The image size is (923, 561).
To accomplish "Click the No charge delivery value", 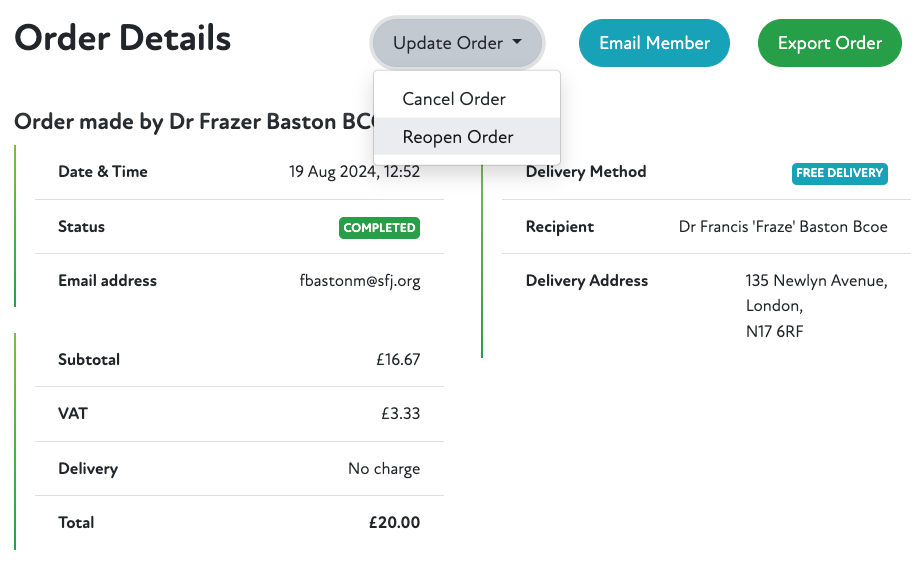I will click(384, 468).
